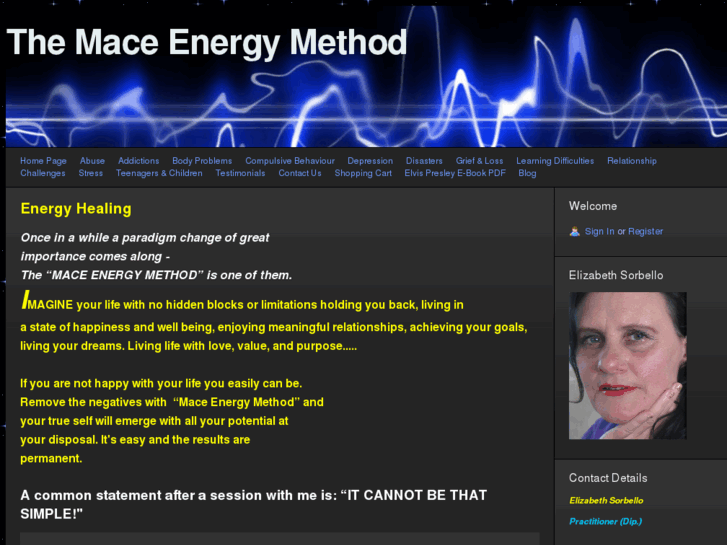The image size is (727, 545).
Task: Click the Register link
Action: 645,231
